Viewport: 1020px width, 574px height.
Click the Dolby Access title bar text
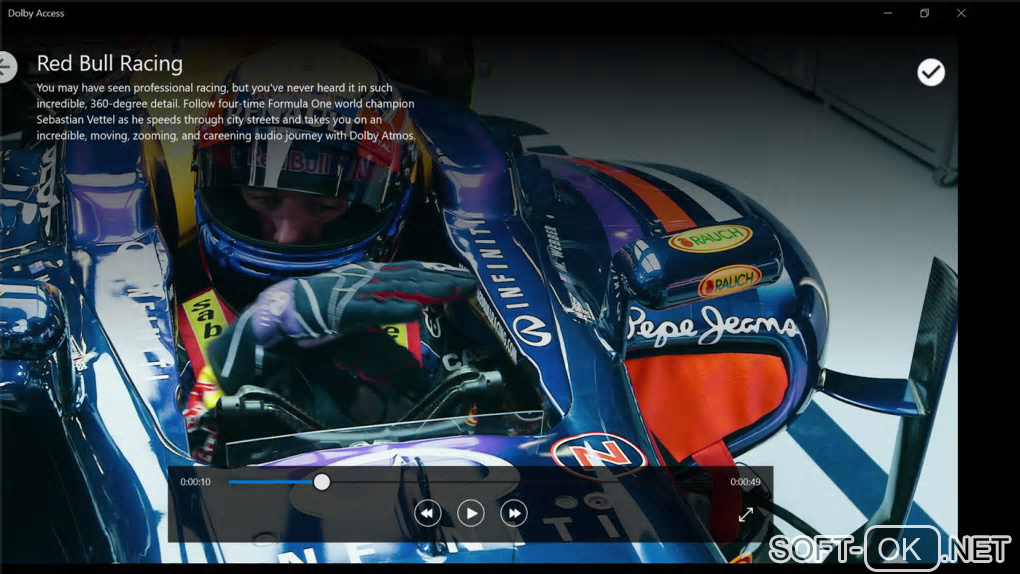[36, 13]
